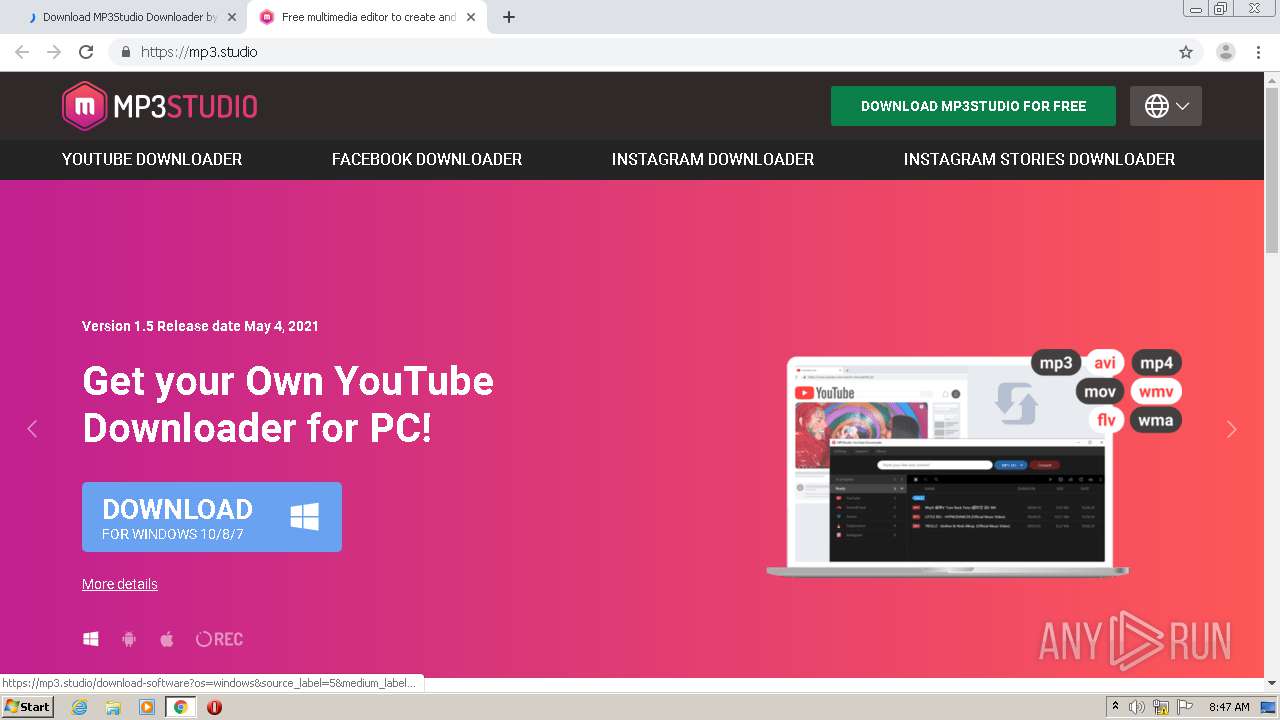This screenshot has width=1280, height=720.
Task: Launch Internet Explorer from taskbar
Action: click(79, 707)
